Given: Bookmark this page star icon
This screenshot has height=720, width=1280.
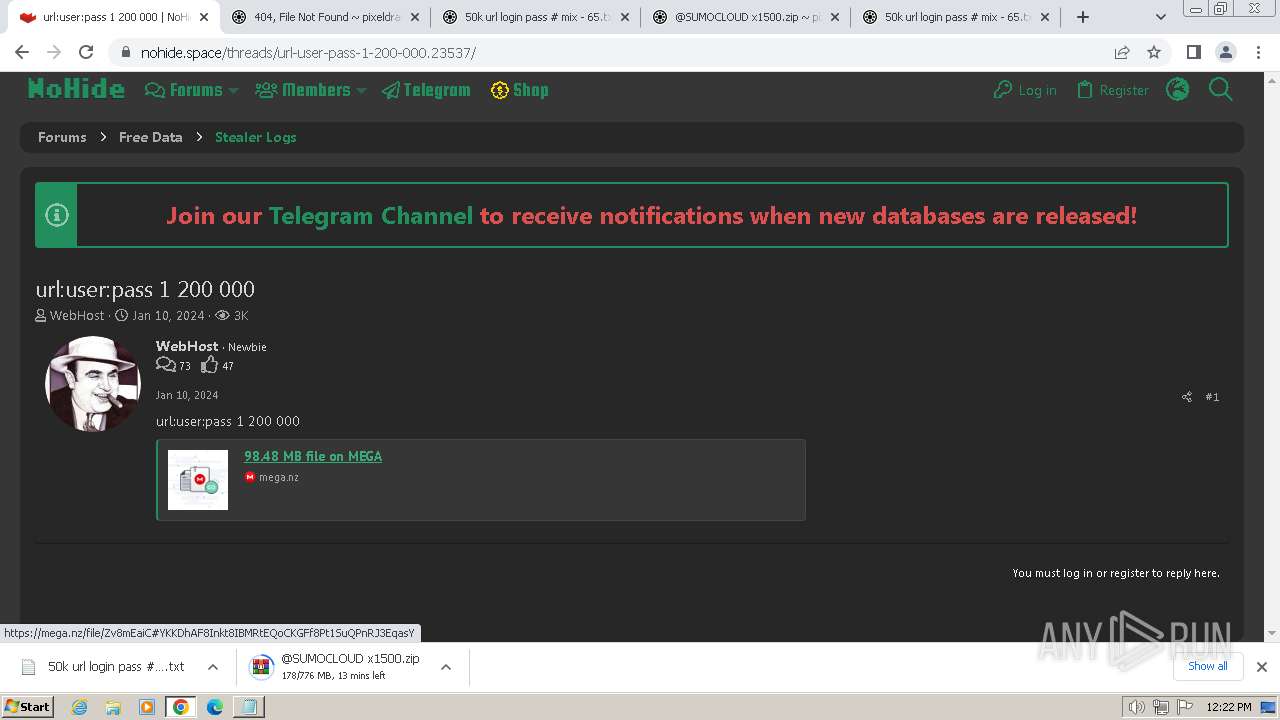Looking at the screenshot, I should (1154, 52).
